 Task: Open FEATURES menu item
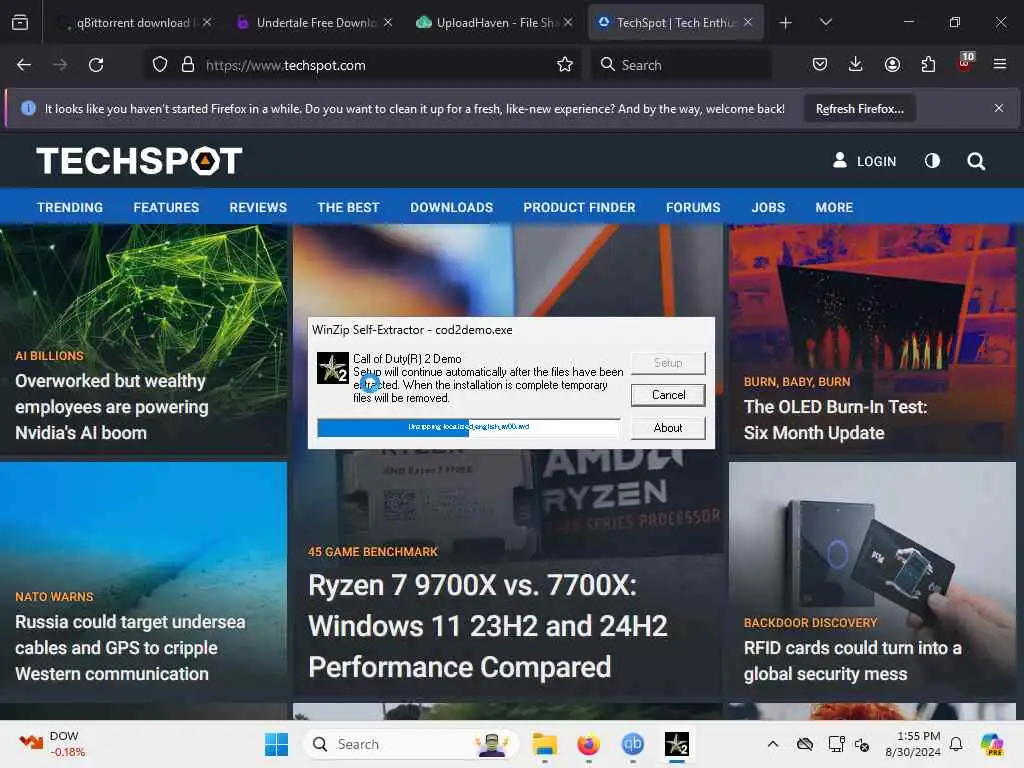[x=166, y=208]
